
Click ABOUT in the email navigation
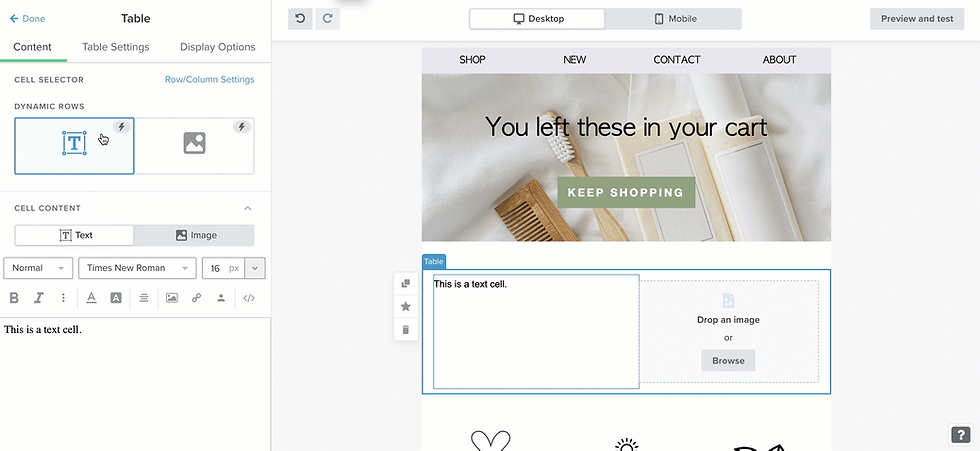[779, 60]
